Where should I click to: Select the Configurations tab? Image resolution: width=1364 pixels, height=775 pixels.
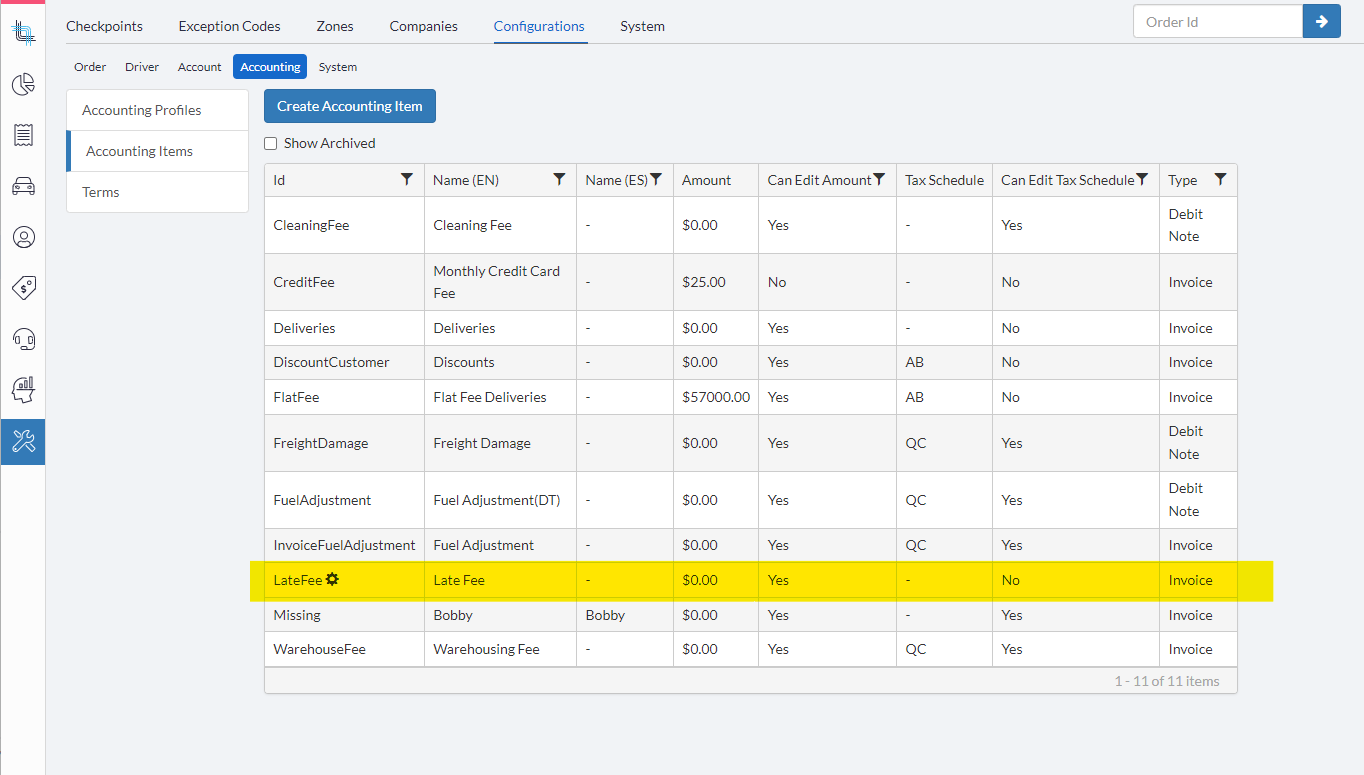[x=539, y=26]
